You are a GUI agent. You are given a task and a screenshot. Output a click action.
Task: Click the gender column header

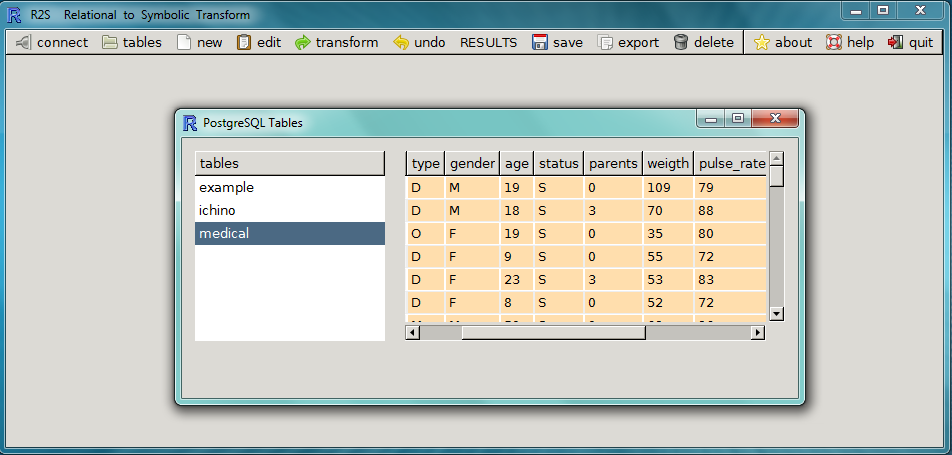(x=472, y=164)
